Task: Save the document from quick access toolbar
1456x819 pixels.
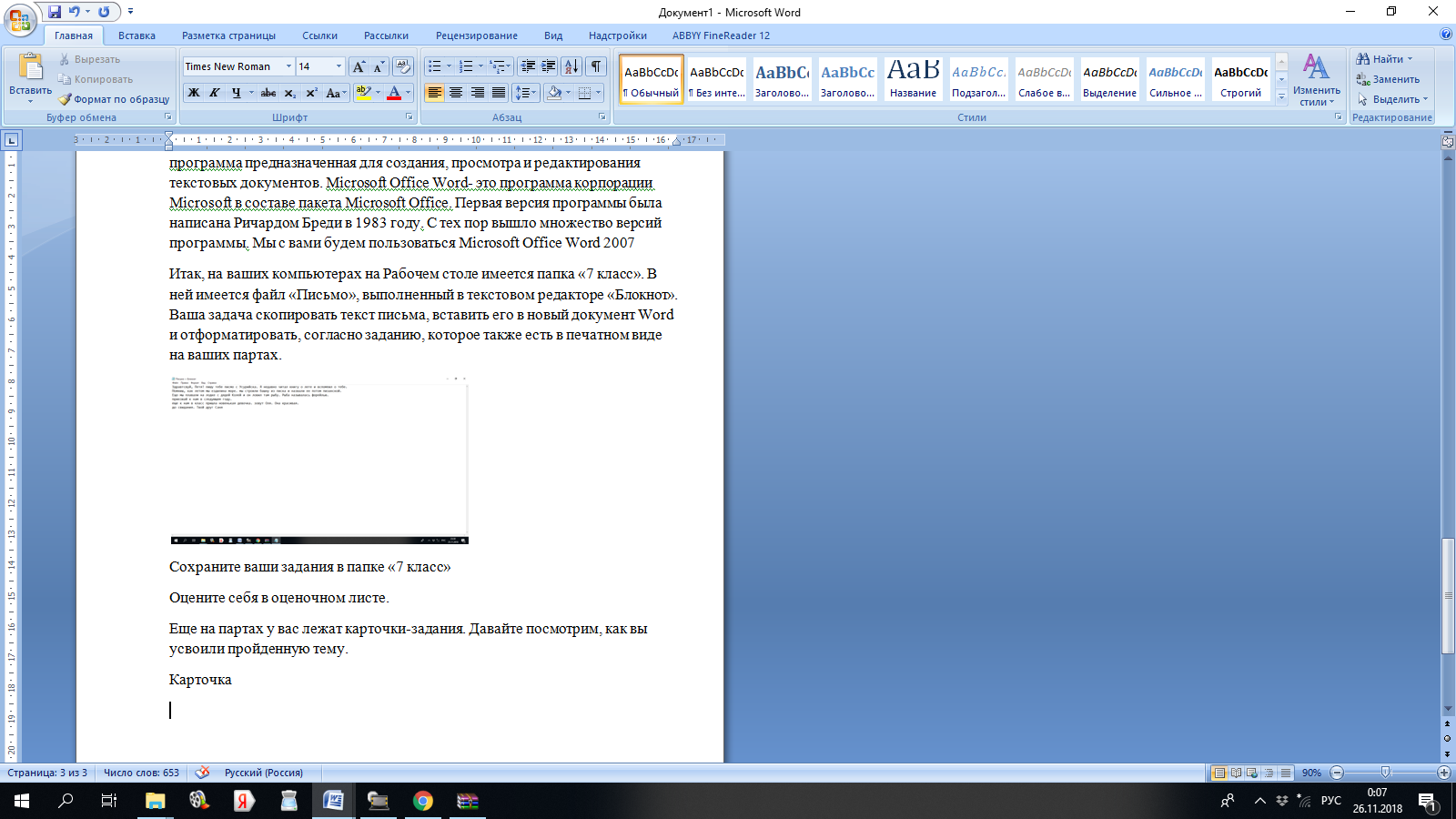Action: 55,12
